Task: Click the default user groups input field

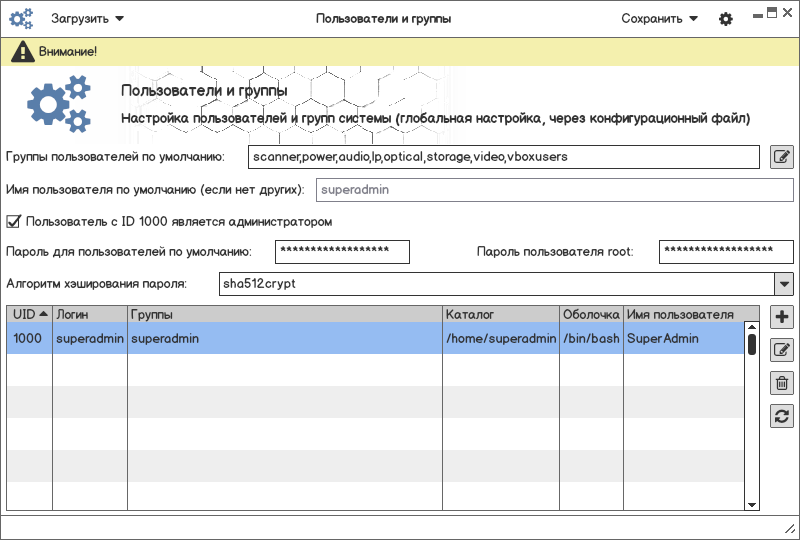Action: pos(503,157)
